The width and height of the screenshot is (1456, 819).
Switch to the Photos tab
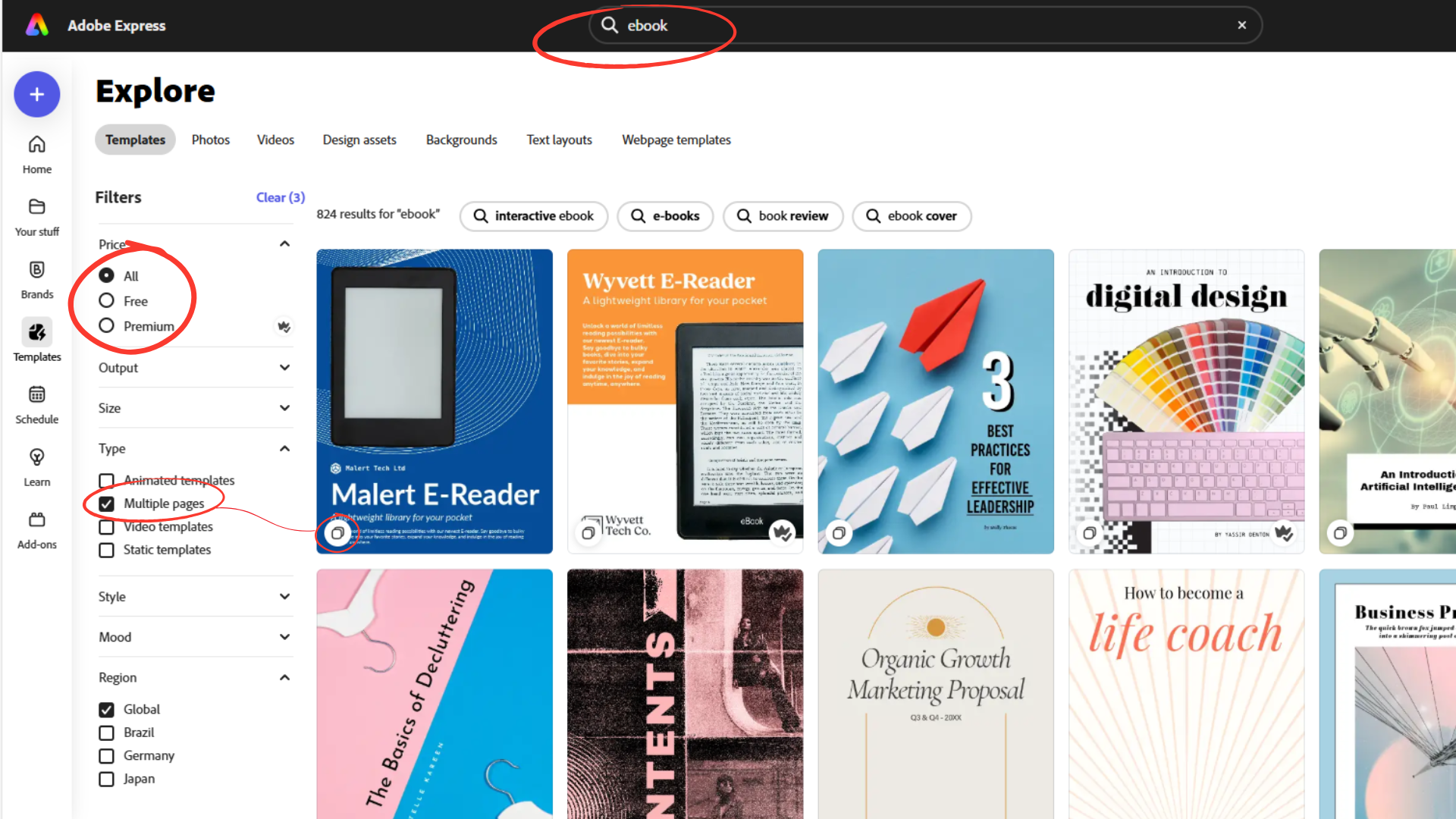(210, 140)
